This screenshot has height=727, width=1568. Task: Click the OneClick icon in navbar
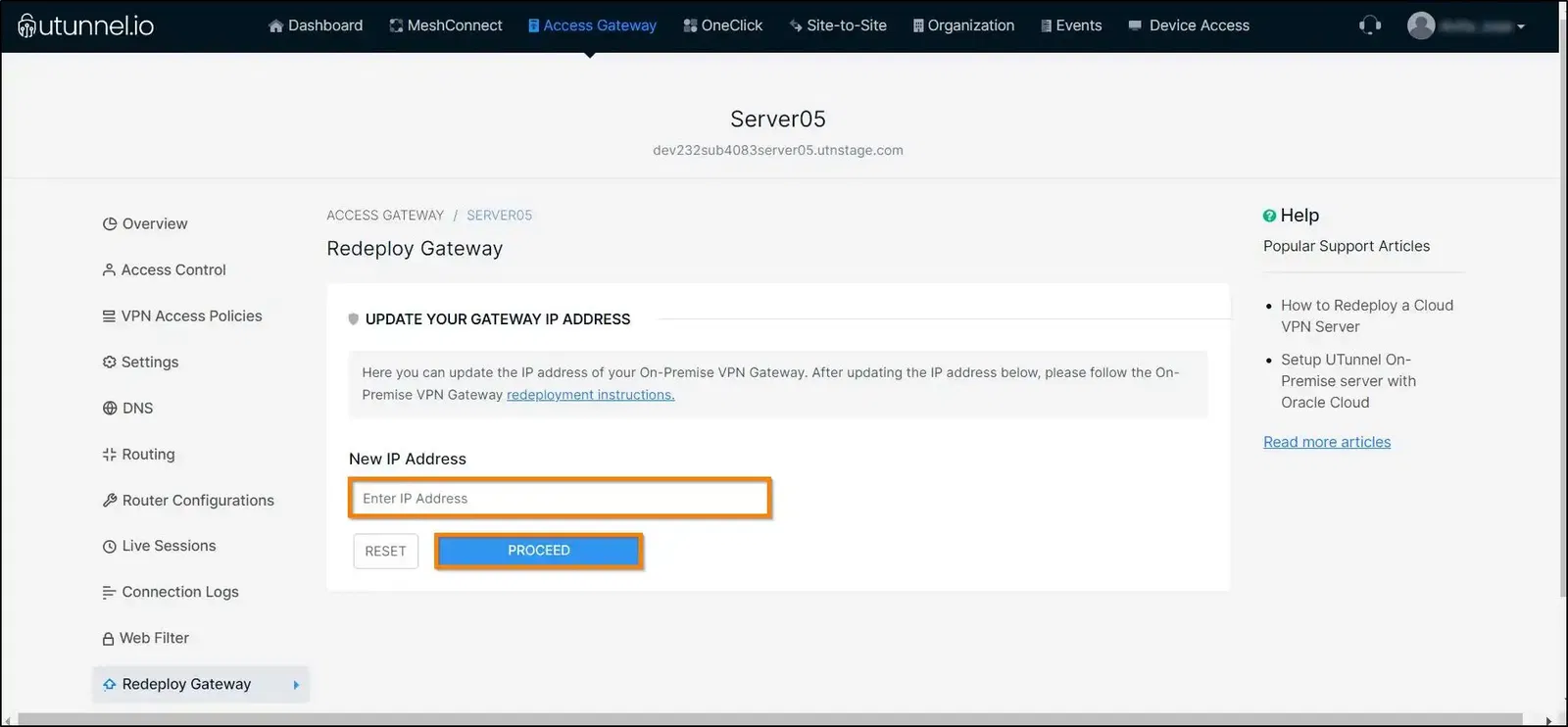click(690, 25)
